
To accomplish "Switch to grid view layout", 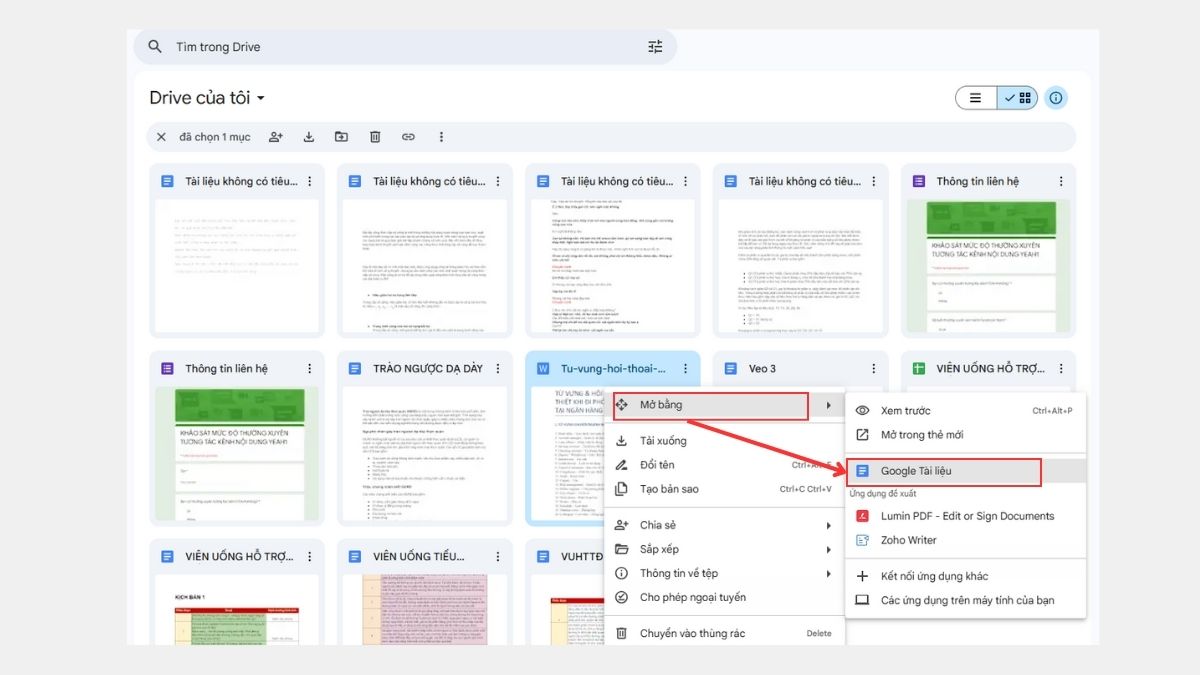I will [x=1017, y=98].
